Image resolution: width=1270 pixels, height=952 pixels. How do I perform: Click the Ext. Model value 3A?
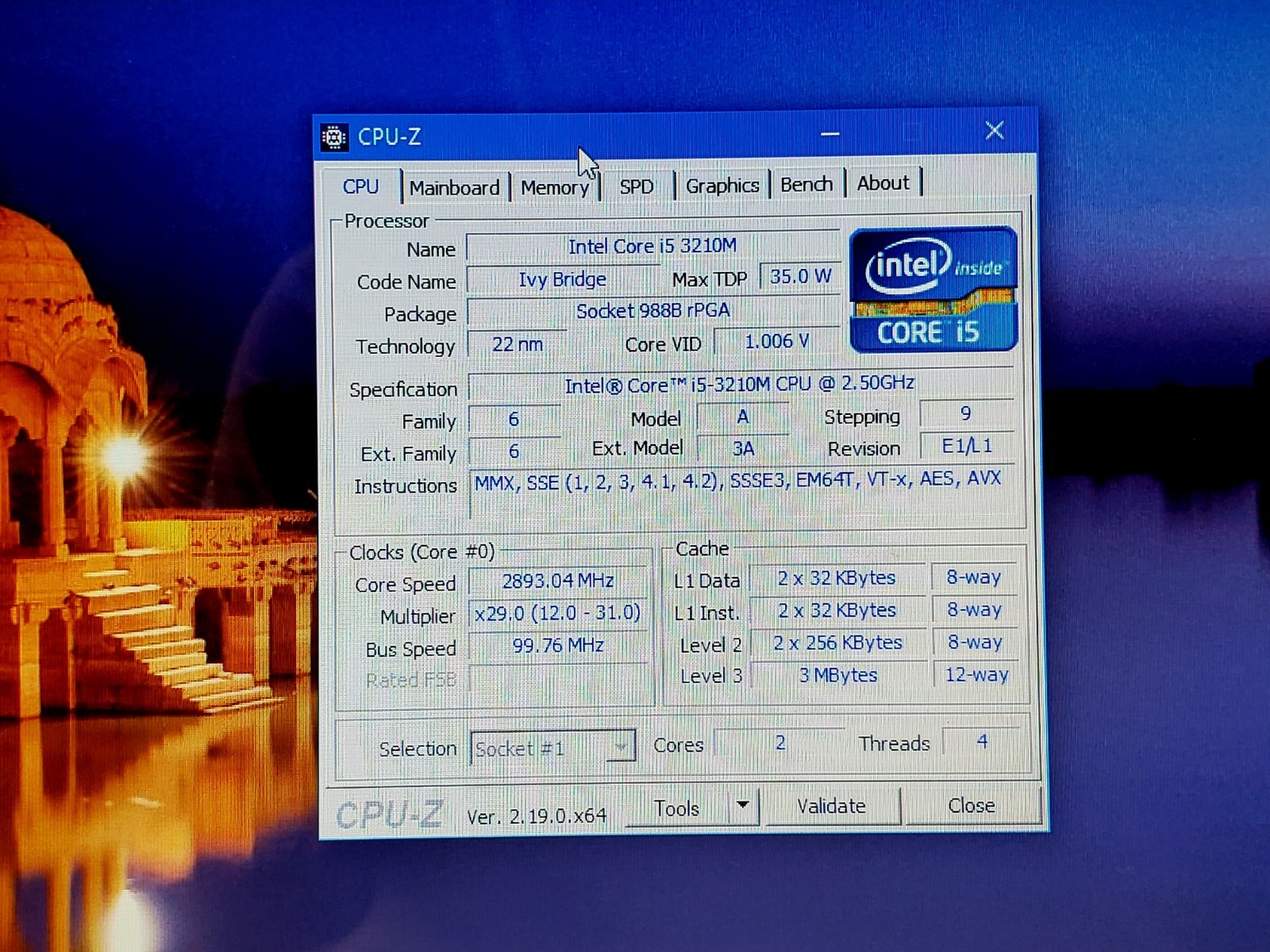click(743, 449)
